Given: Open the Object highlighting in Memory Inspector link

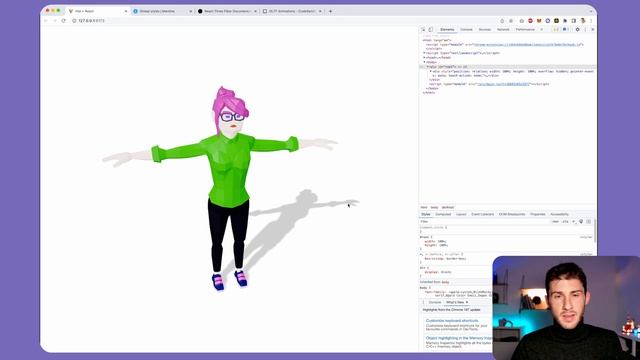Looking at the screenshot, I should [x=459, y=338].
